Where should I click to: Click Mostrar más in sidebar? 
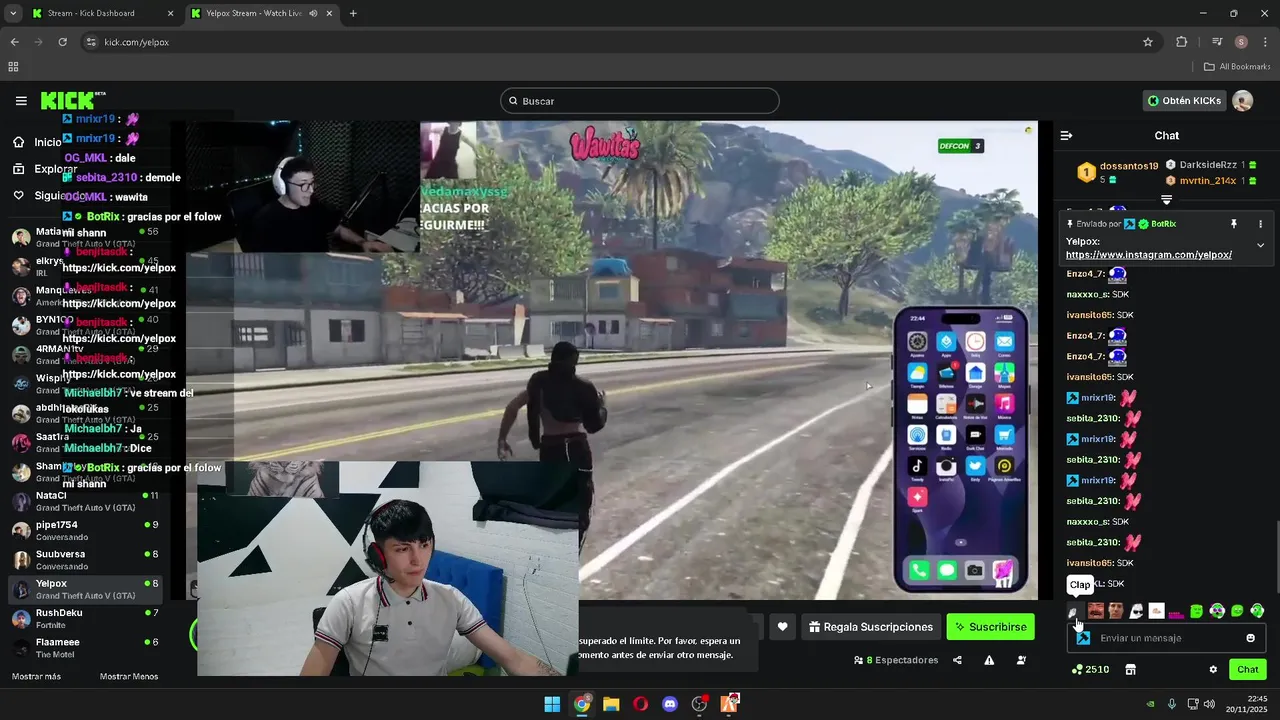(36, 677)
